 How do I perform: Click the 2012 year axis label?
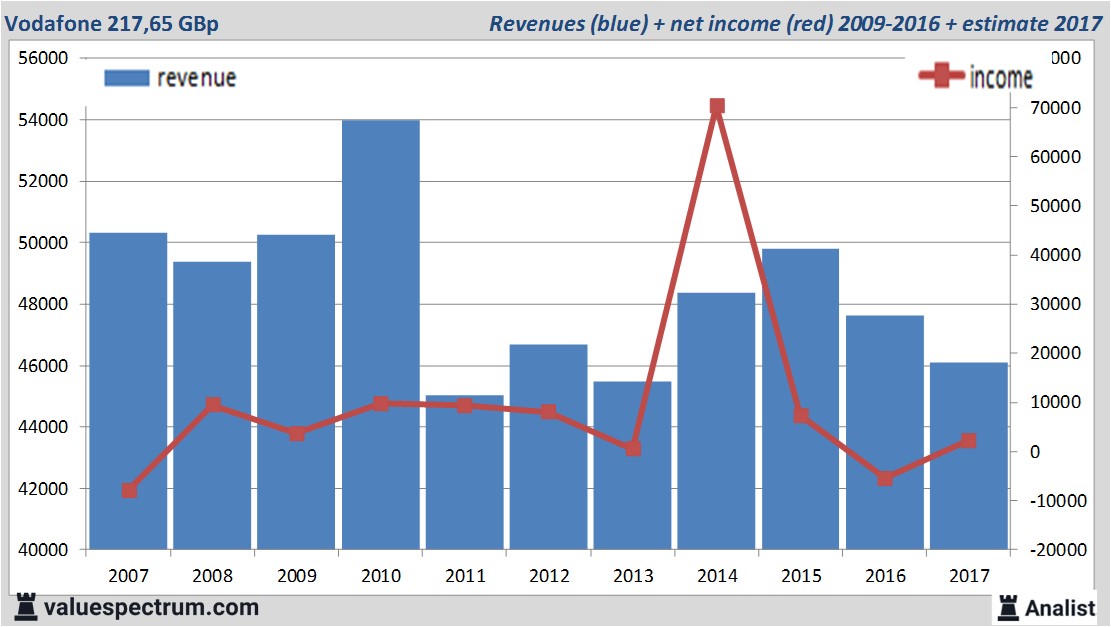pos(549,575)
